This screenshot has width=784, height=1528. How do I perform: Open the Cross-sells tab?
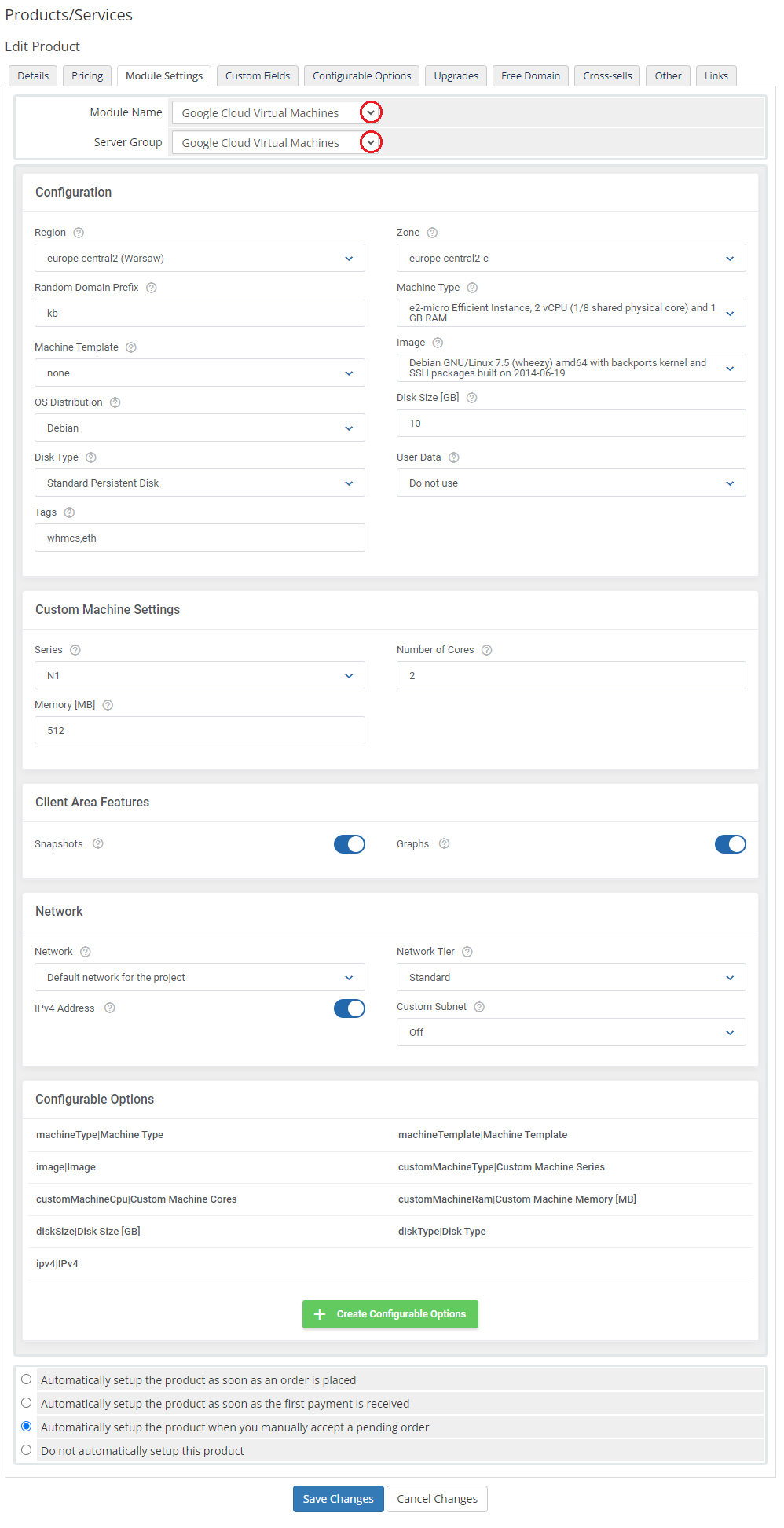click(607, 75)
